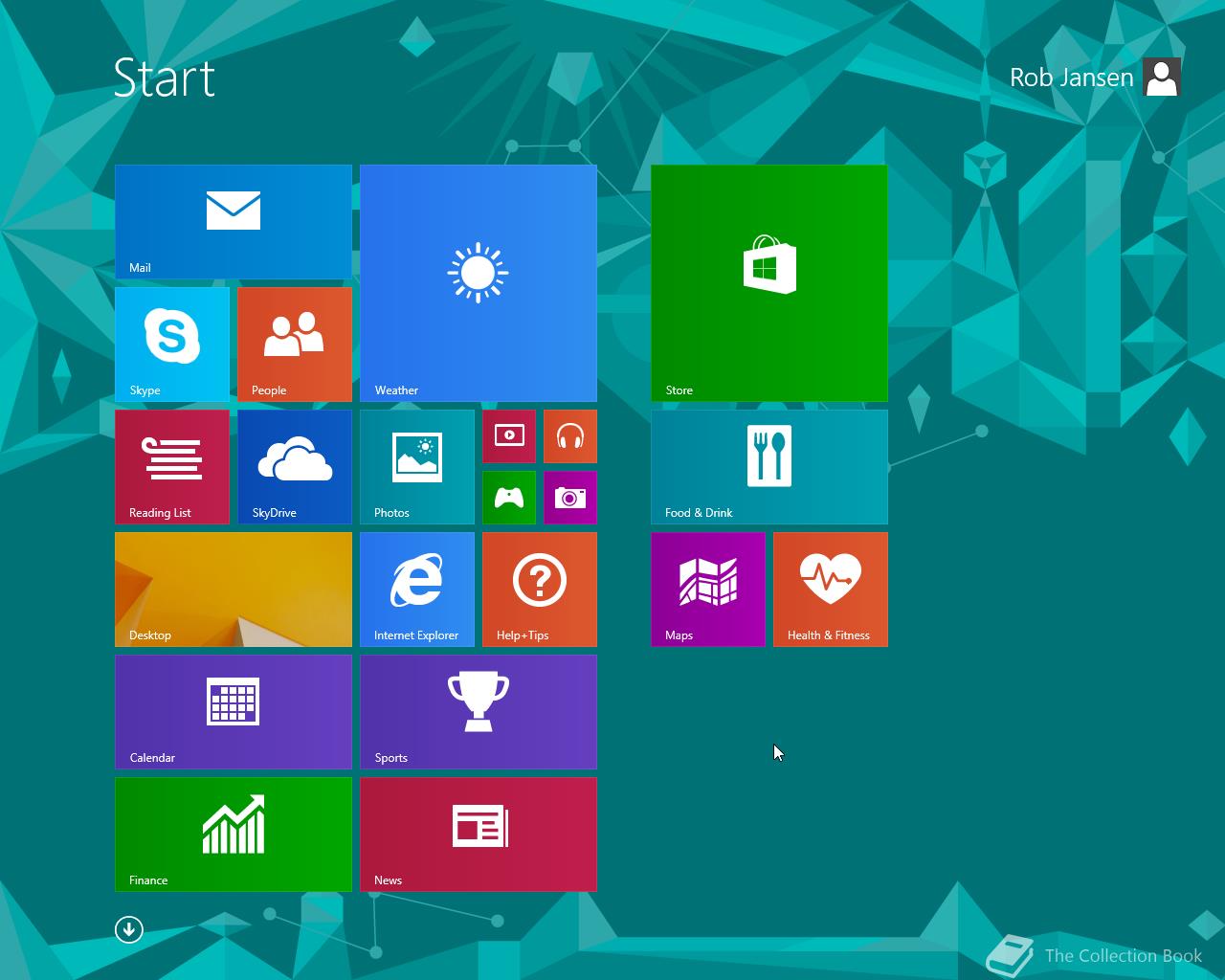Open the small Xbox Games controller tile
Viewport: 1225px width, 980px height.
pyautogui.click(x=509, y=498)
